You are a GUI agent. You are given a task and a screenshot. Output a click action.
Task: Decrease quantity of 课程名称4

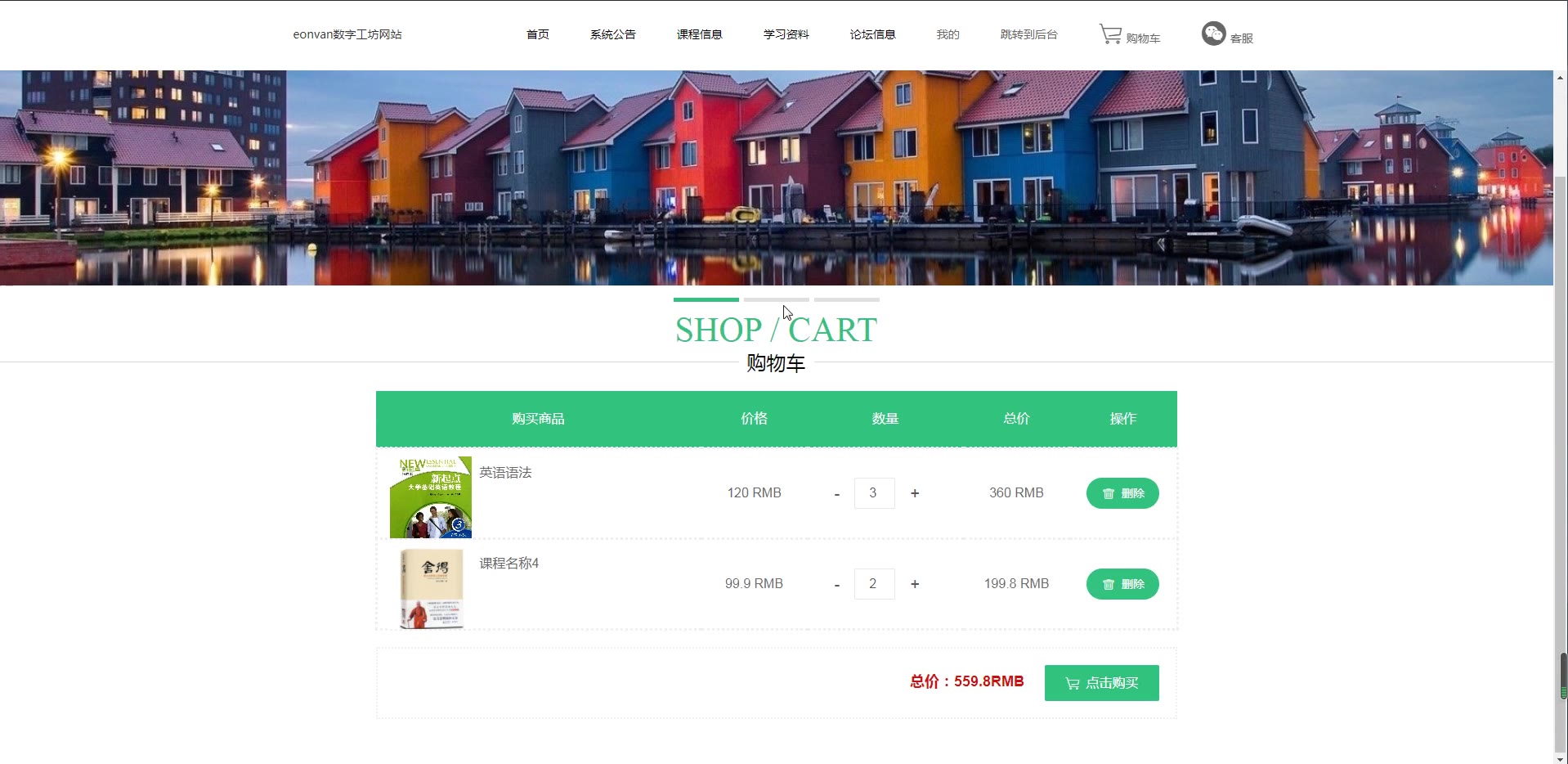(x=837, y=585)
